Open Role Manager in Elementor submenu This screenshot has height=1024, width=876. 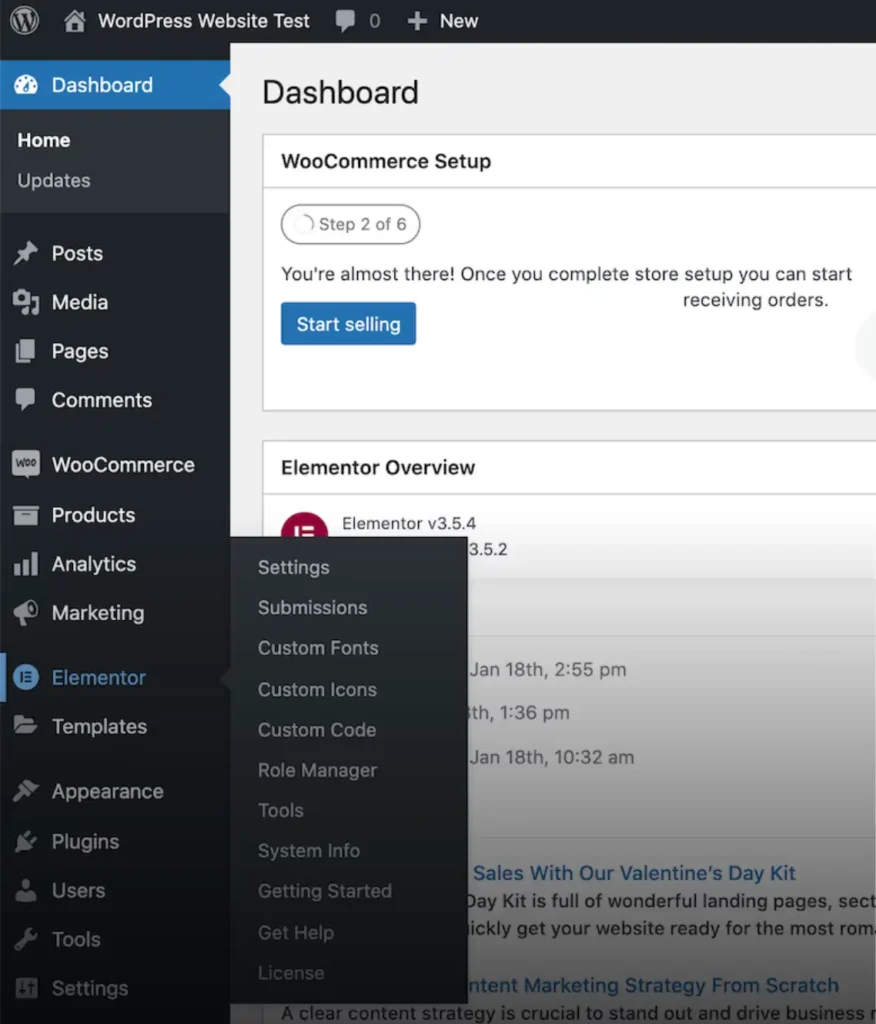pos(317,771)
